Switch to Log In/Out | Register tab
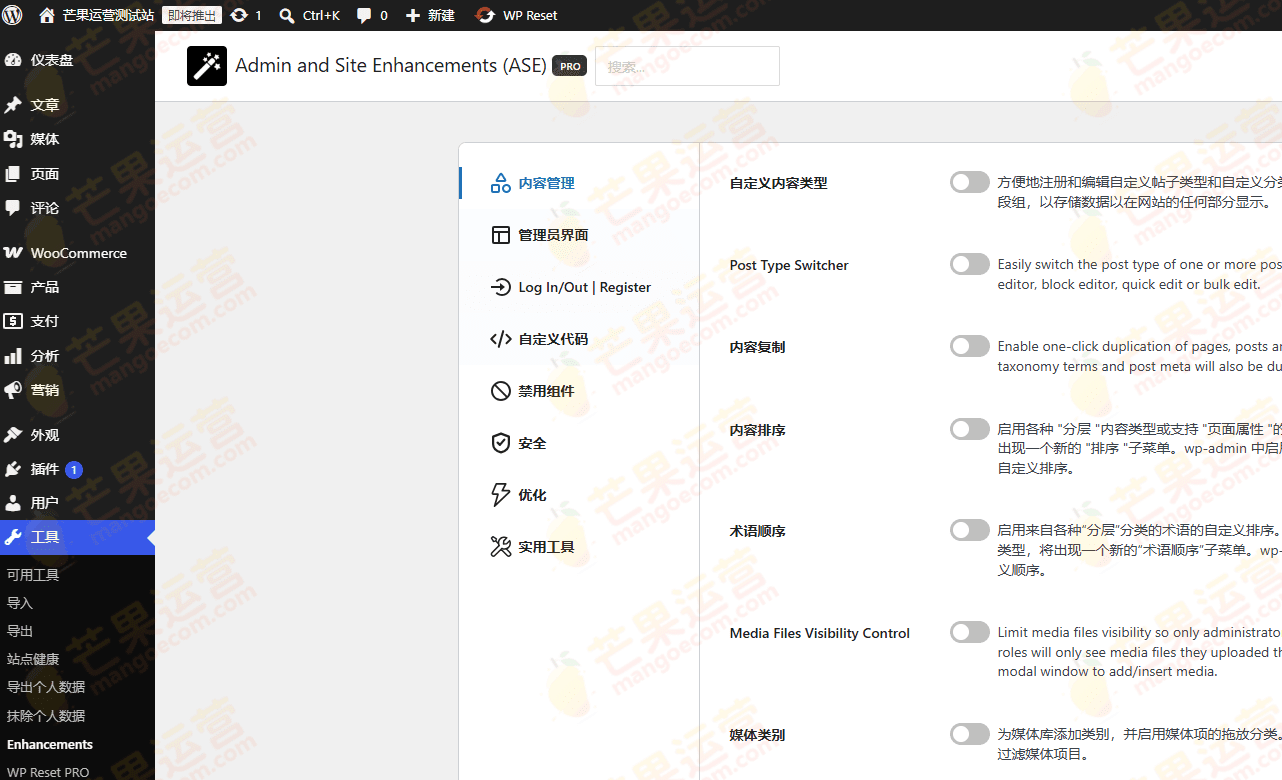Screen dimensions: 1282x780 [x=580, y=287]
